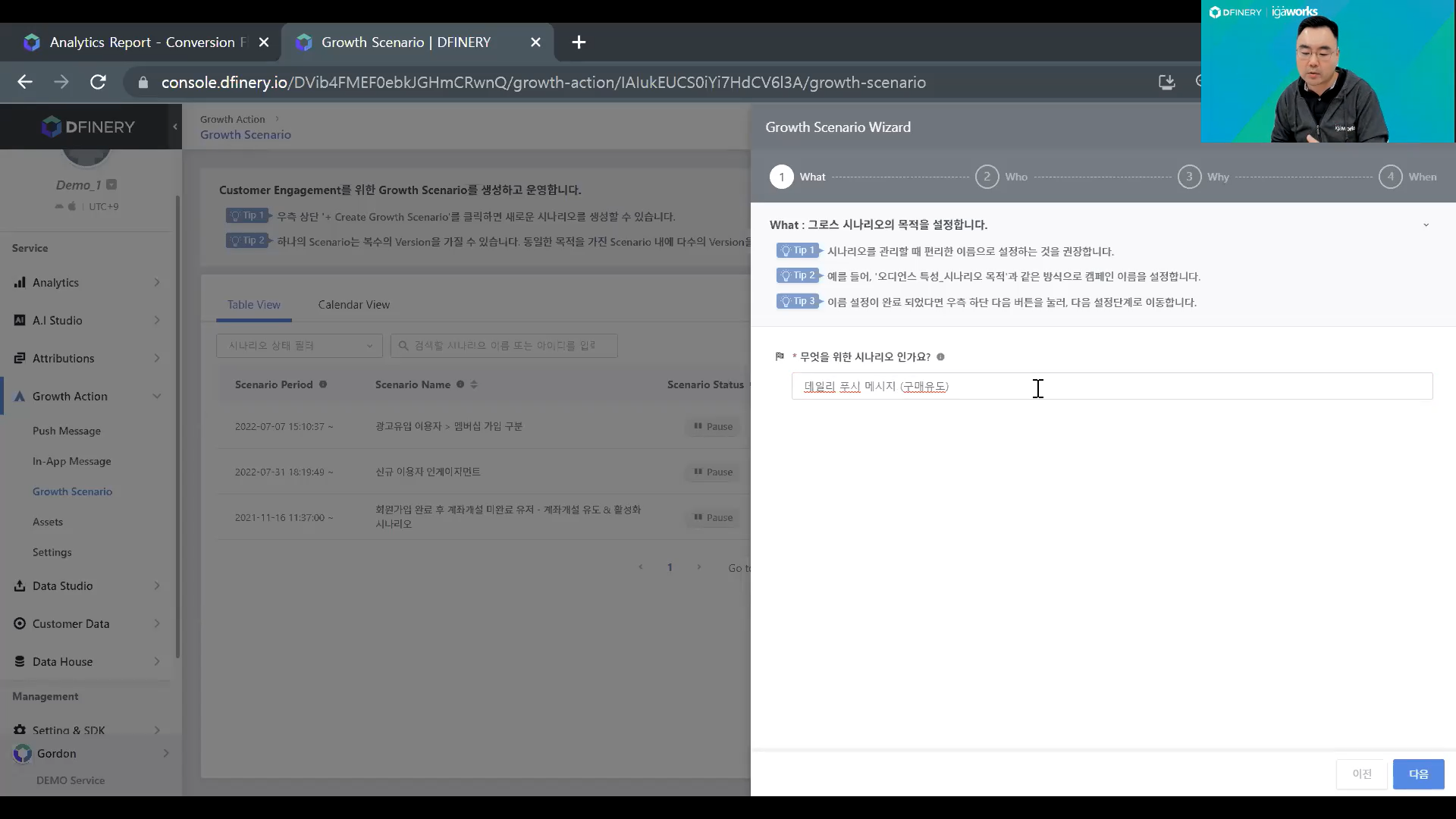Click the blue 다음 next button

tap(1418, 774)
